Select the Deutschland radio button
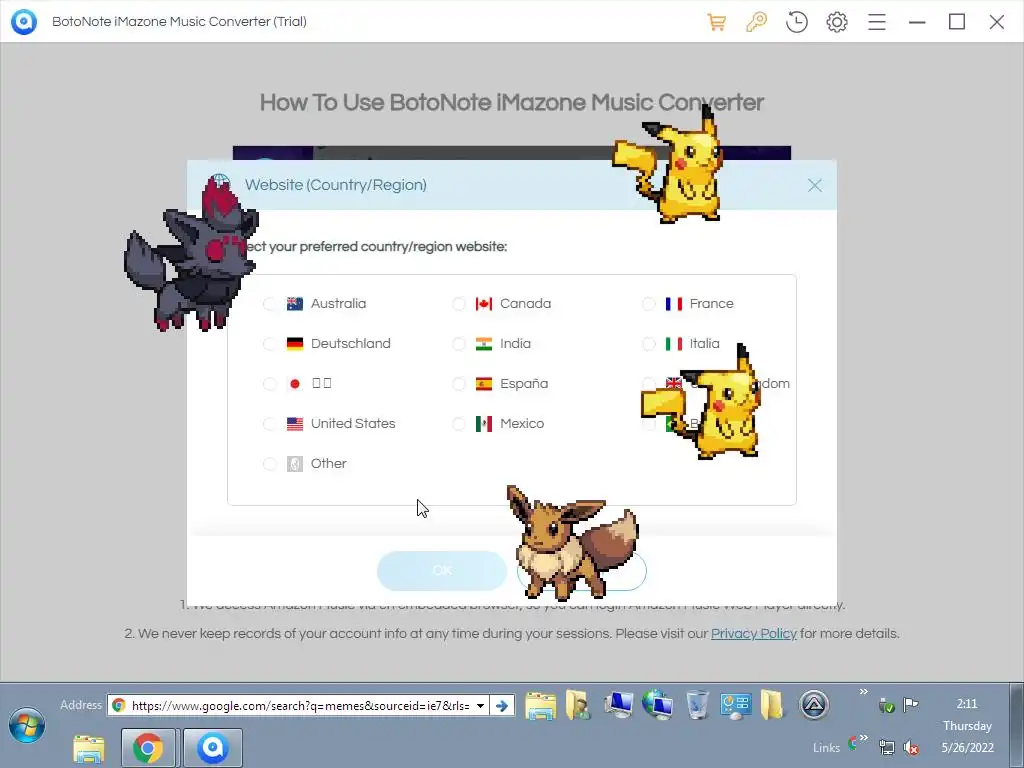The image size is (1024, 768). 269,344
